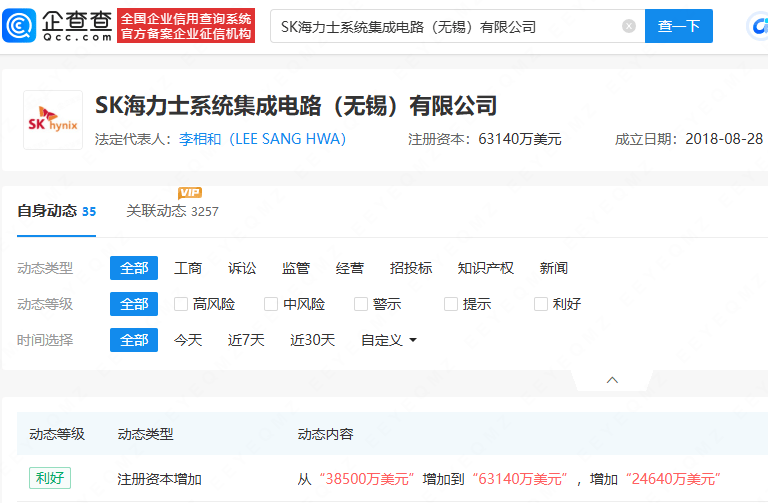768x503 pixels.
Task: Collapse the filter panel with the up chevron
Action: (x=612, y=380)
